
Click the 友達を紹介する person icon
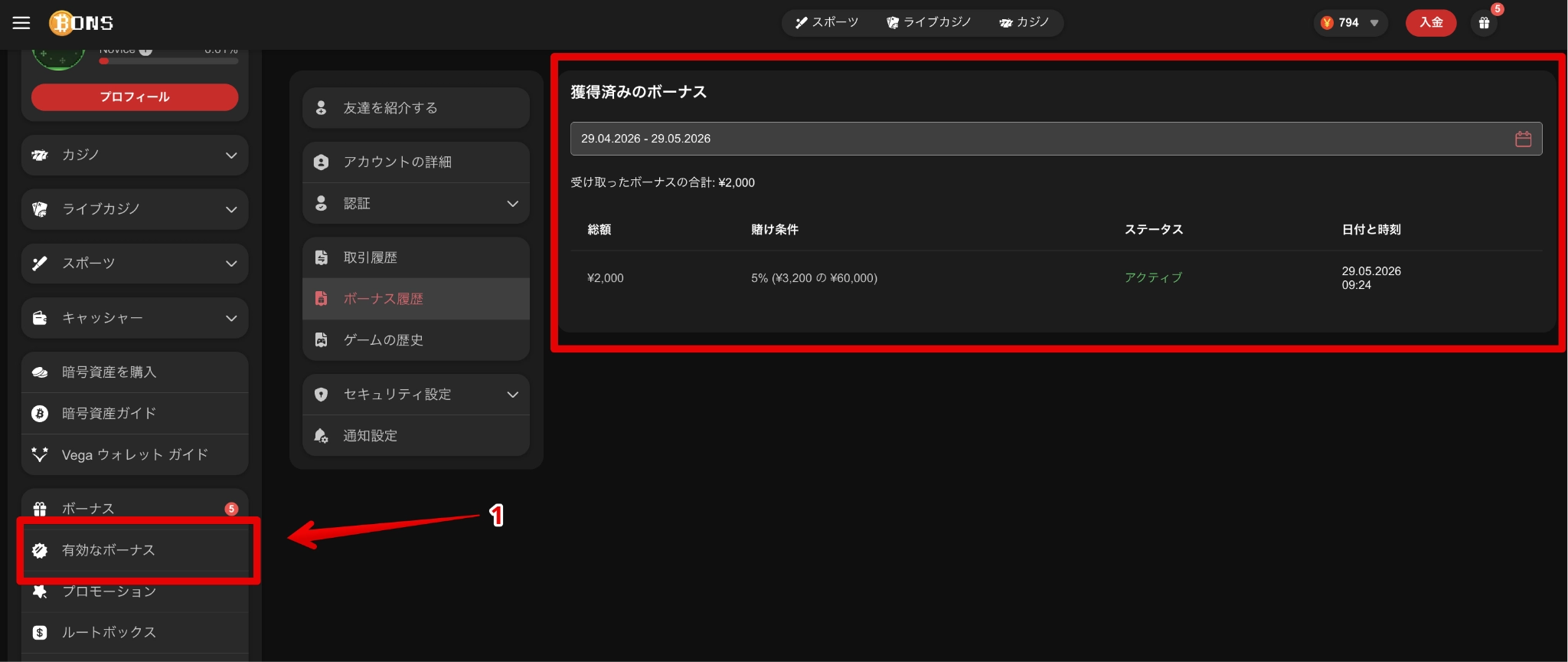(322, 108)
